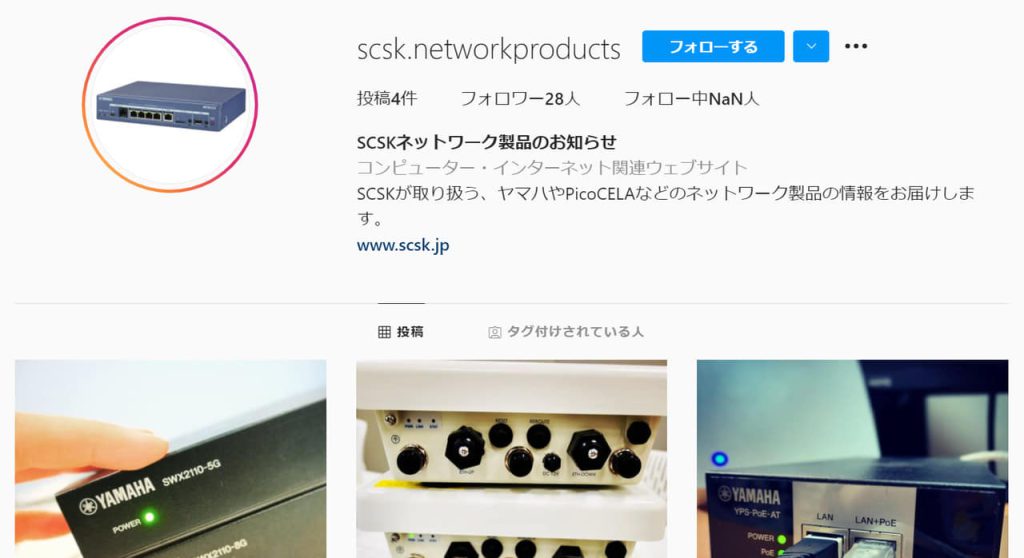Click the blue フォローする follow button
1024x558 pixels.
(712, 46)
